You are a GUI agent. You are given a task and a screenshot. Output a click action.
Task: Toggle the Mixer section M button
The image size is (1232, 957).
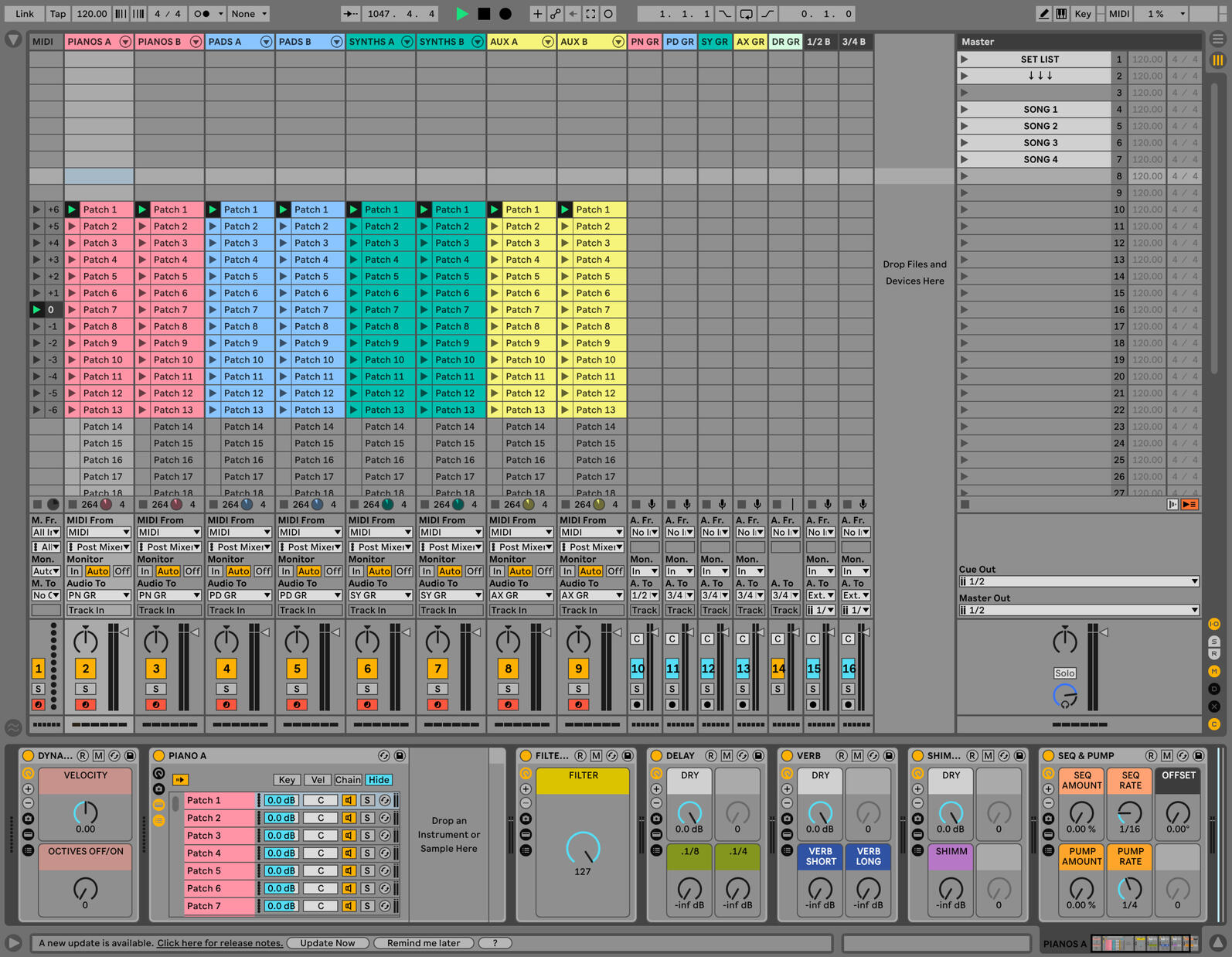click(x=1214, y=671)
